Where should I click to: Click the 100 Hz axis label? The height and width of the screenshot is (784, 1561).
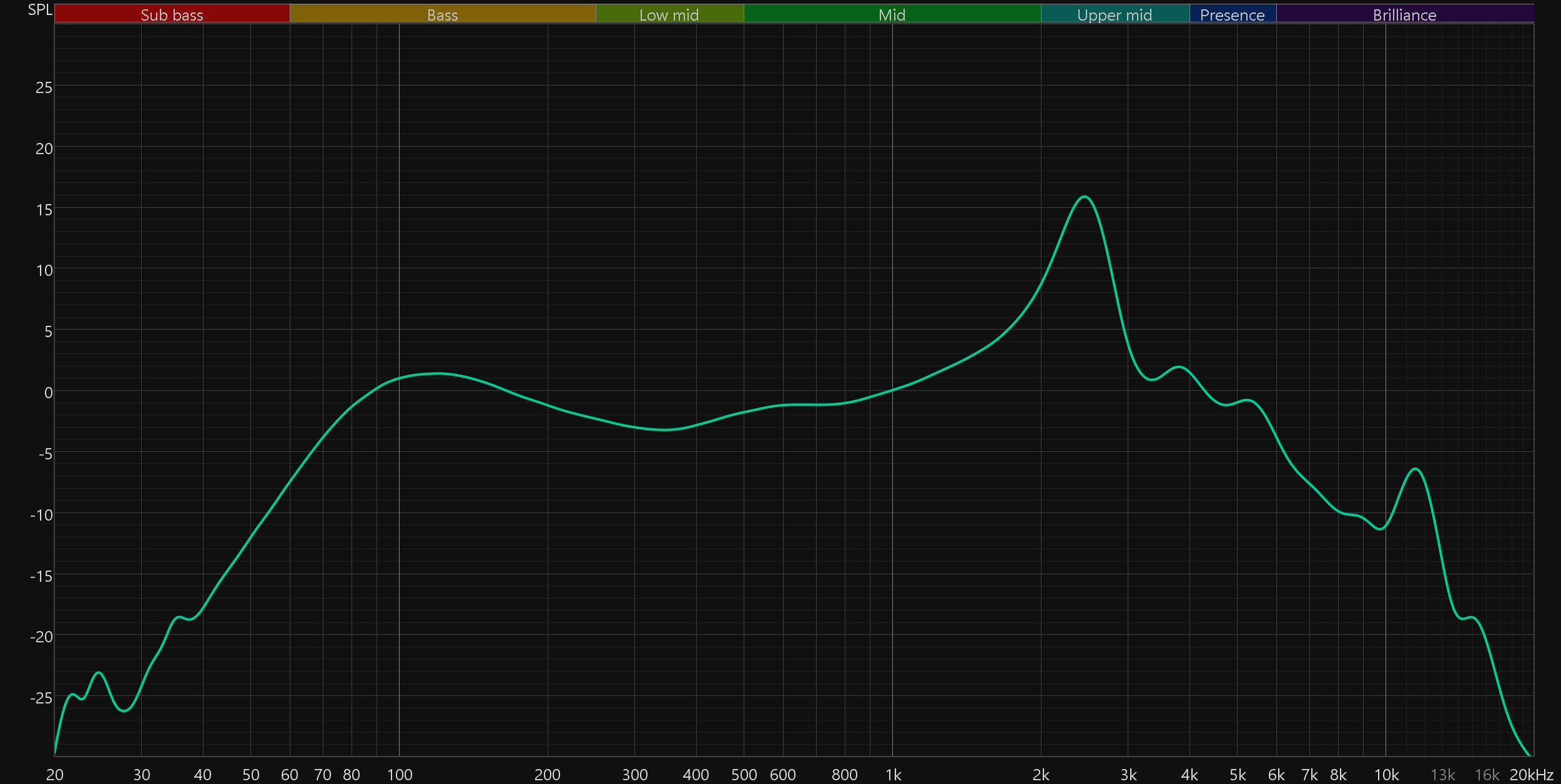click(400, 775)
